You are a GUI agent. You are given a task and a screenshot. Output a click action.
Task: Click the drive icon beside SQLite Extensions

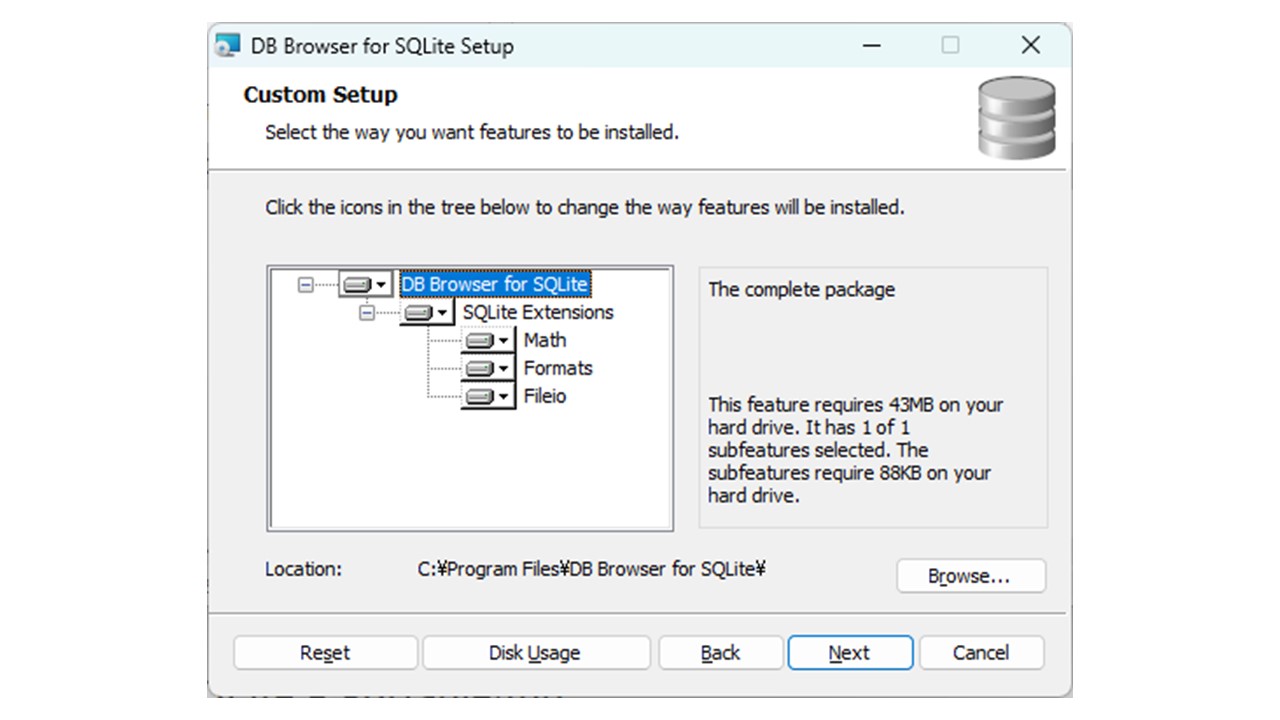[x=417, y=312]
